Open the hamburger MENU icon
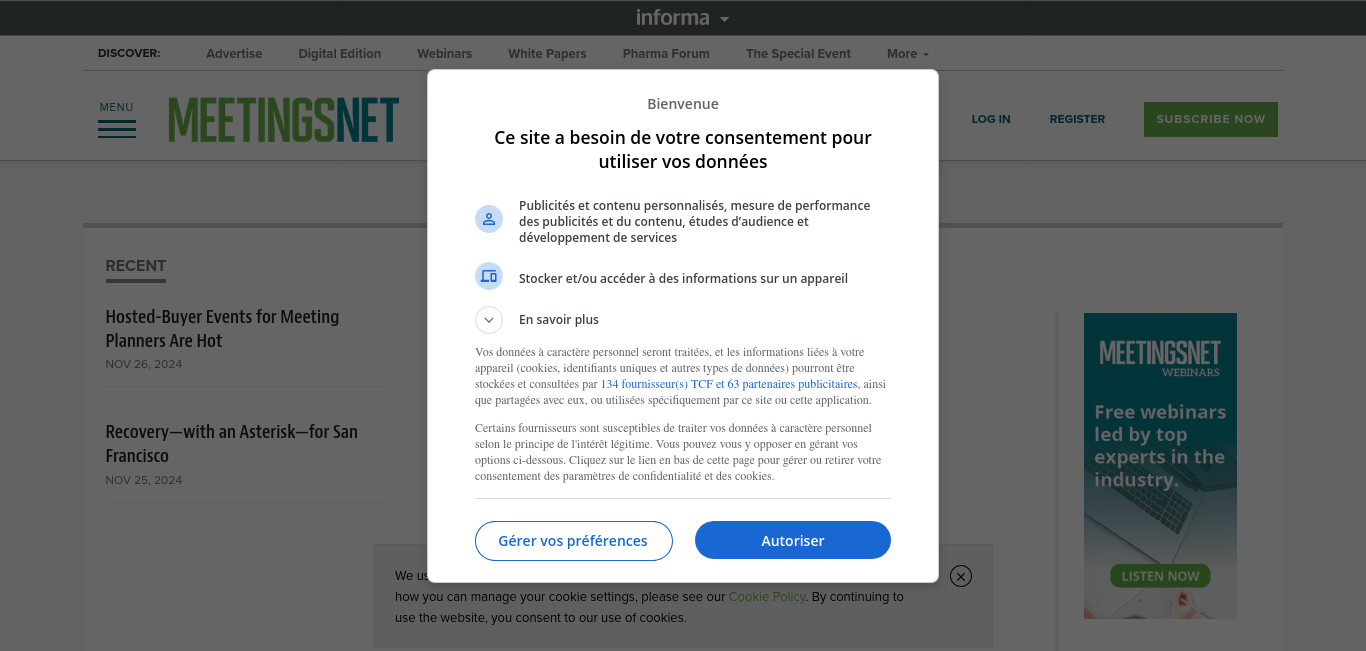 click(117, 120)
